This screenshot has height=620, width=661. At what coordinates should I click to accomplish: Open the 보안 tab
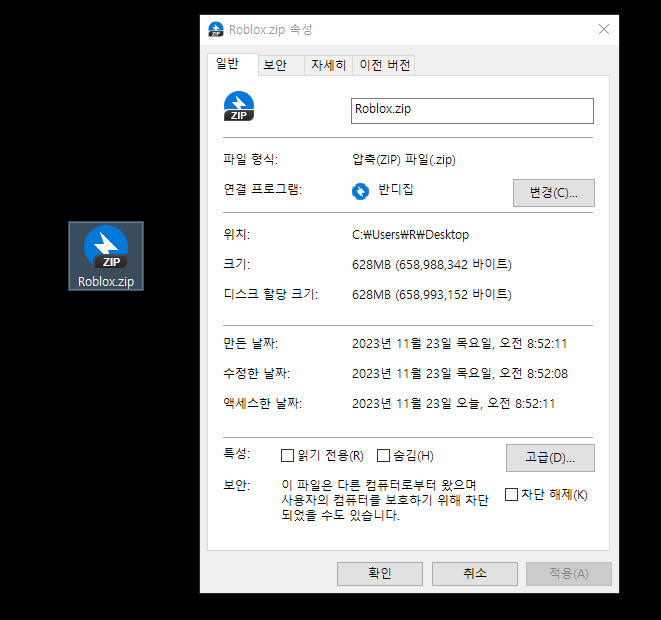(281, 65)
